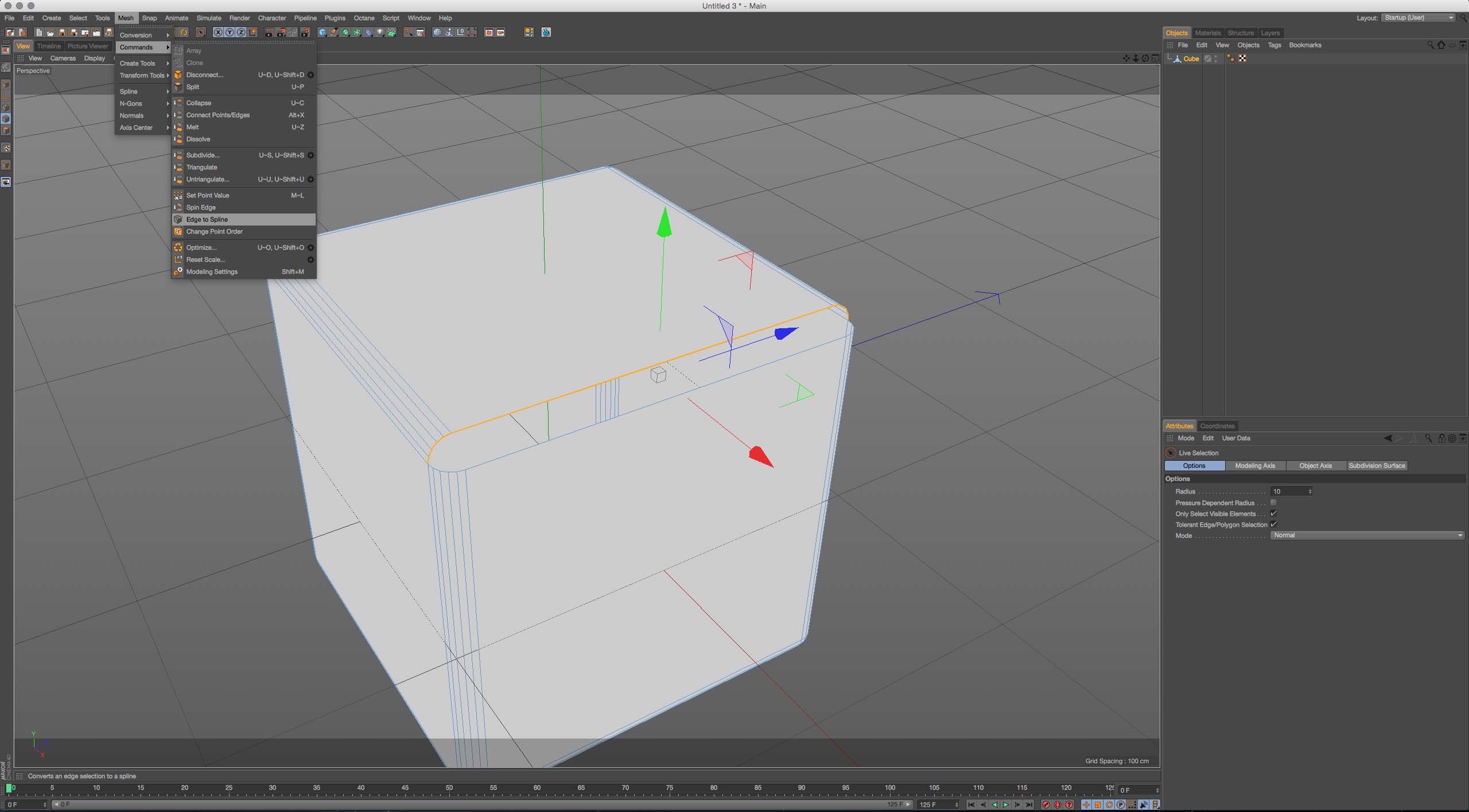Switch to the Materials tab
This screenshot has width=1469, height=812.
pyautogui.click(x=1207, y=33)
